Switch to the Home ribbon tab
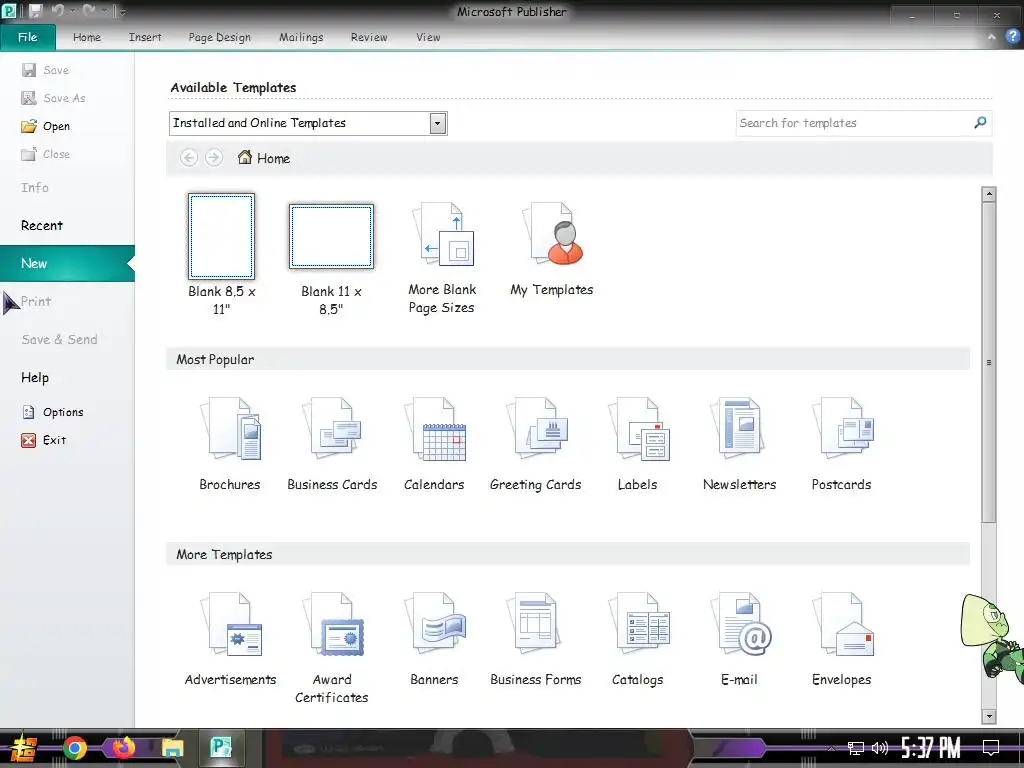Screen dimensions: 1024x768 coord(87,37)
